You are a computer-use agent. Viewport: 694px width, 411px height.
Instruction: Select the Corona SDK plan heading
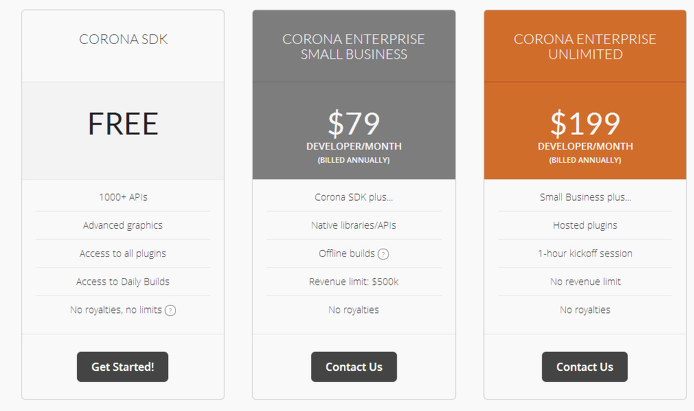pos(123,39)
